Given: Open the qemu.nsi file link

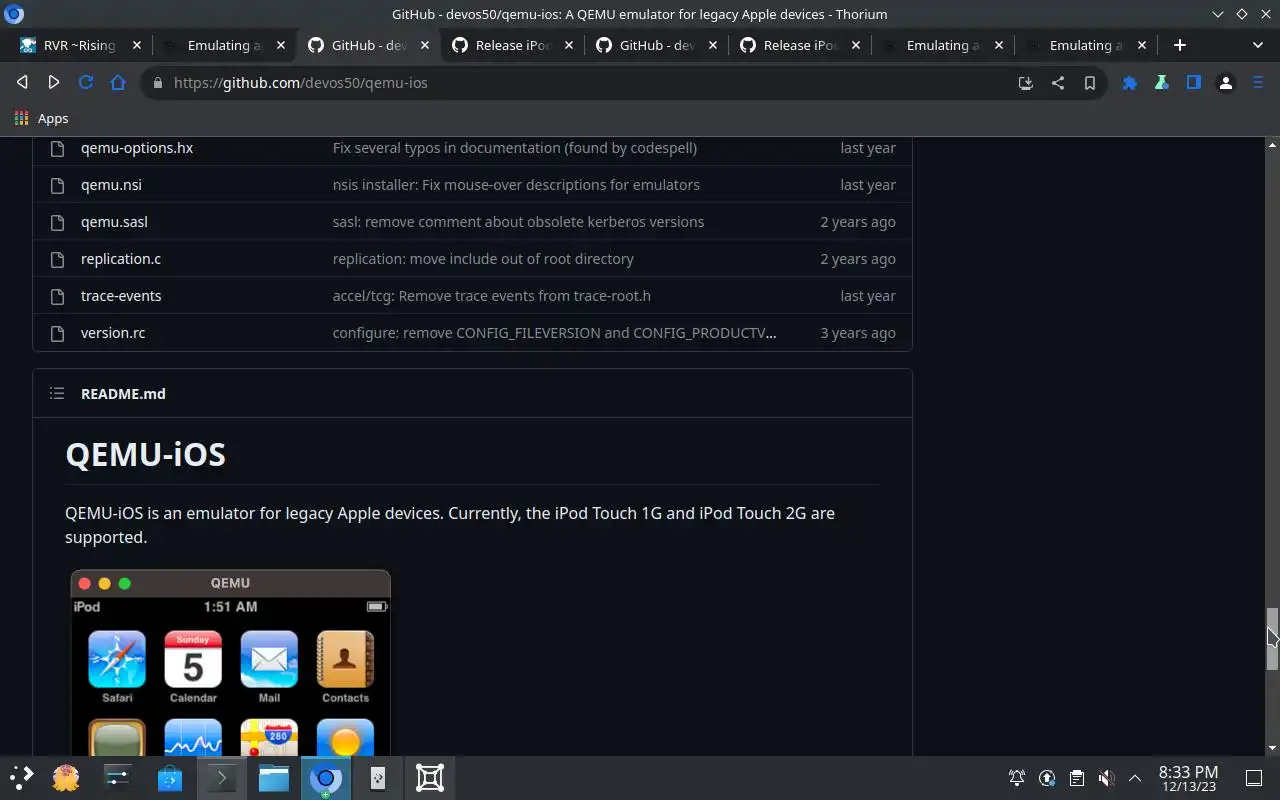Looking at the screenshot, I should click(x=111, y=185).
